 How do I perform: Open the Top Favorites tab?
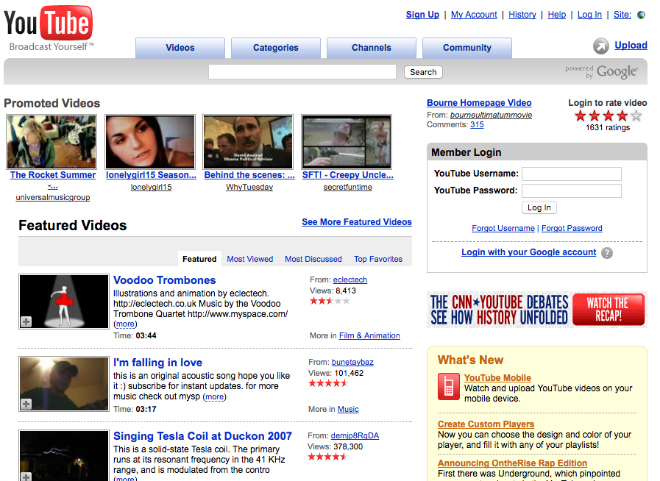378,259
